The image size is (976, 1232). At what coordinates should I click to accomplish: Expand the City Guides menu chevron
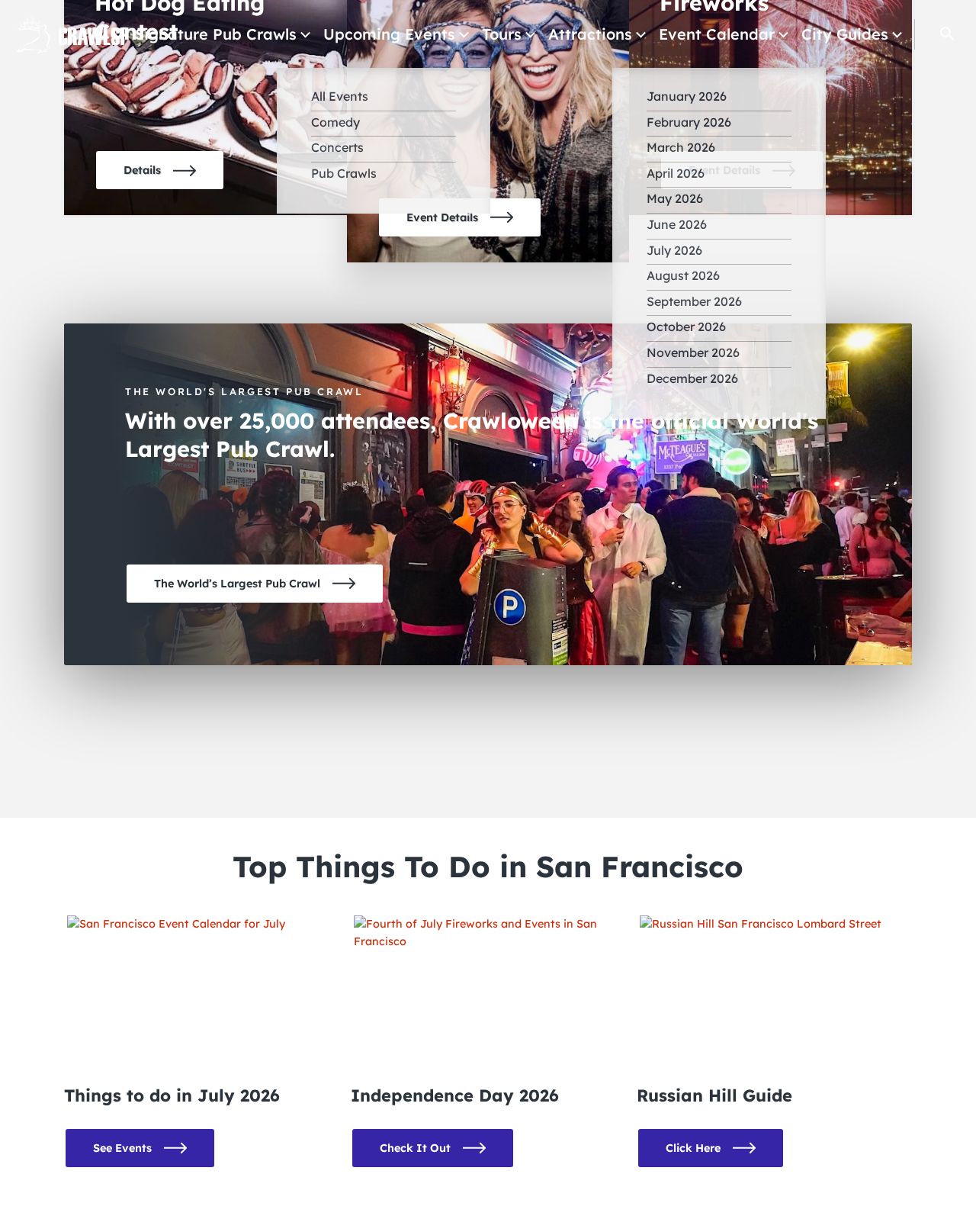897,35
